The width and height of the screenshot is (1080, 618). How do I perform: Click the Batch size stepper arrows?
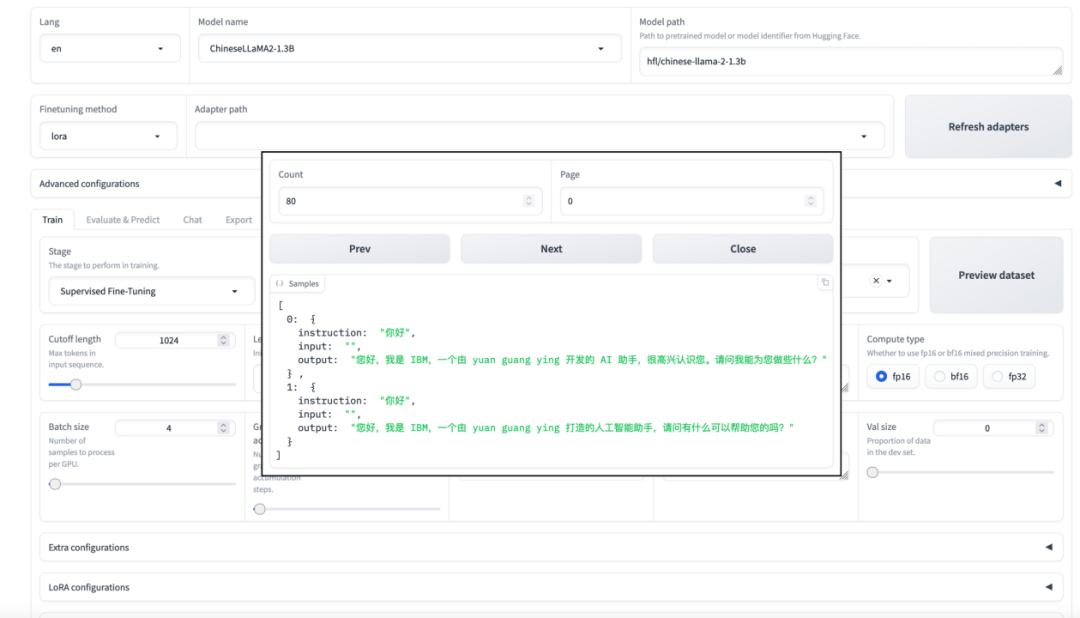223,428
